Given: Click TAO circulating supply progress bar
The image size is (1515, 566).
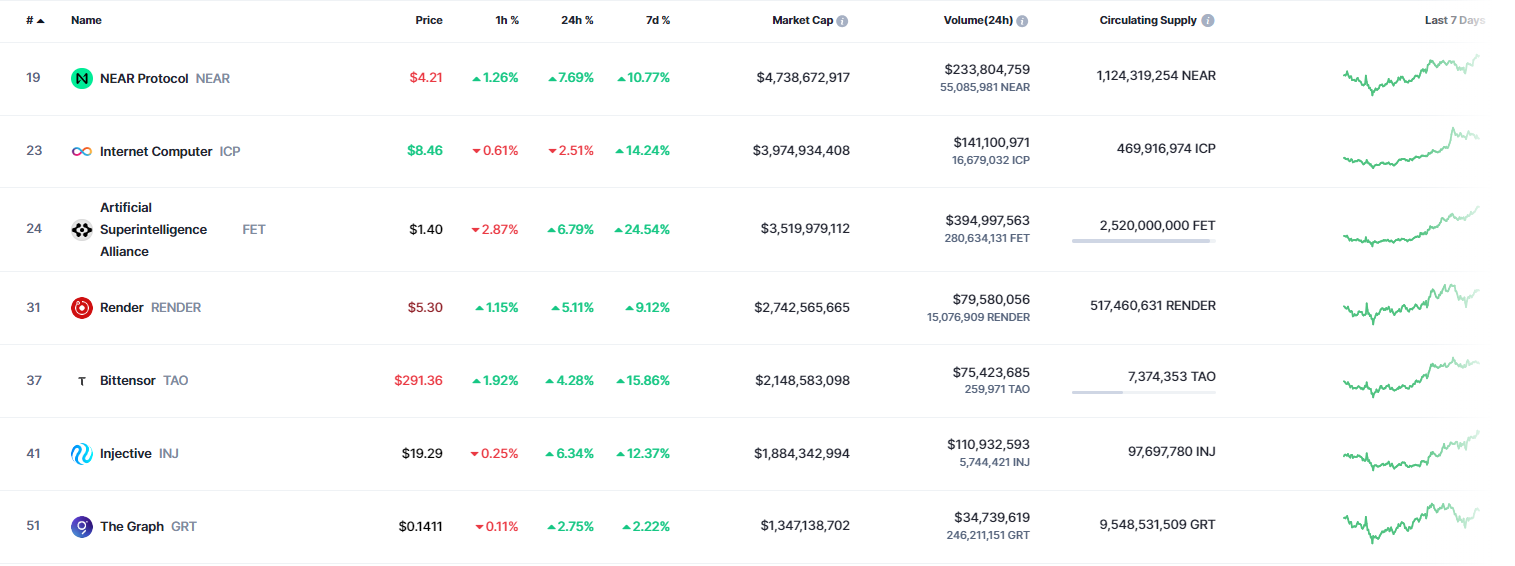Looking at the screenshot, I should coord(1144,392).
